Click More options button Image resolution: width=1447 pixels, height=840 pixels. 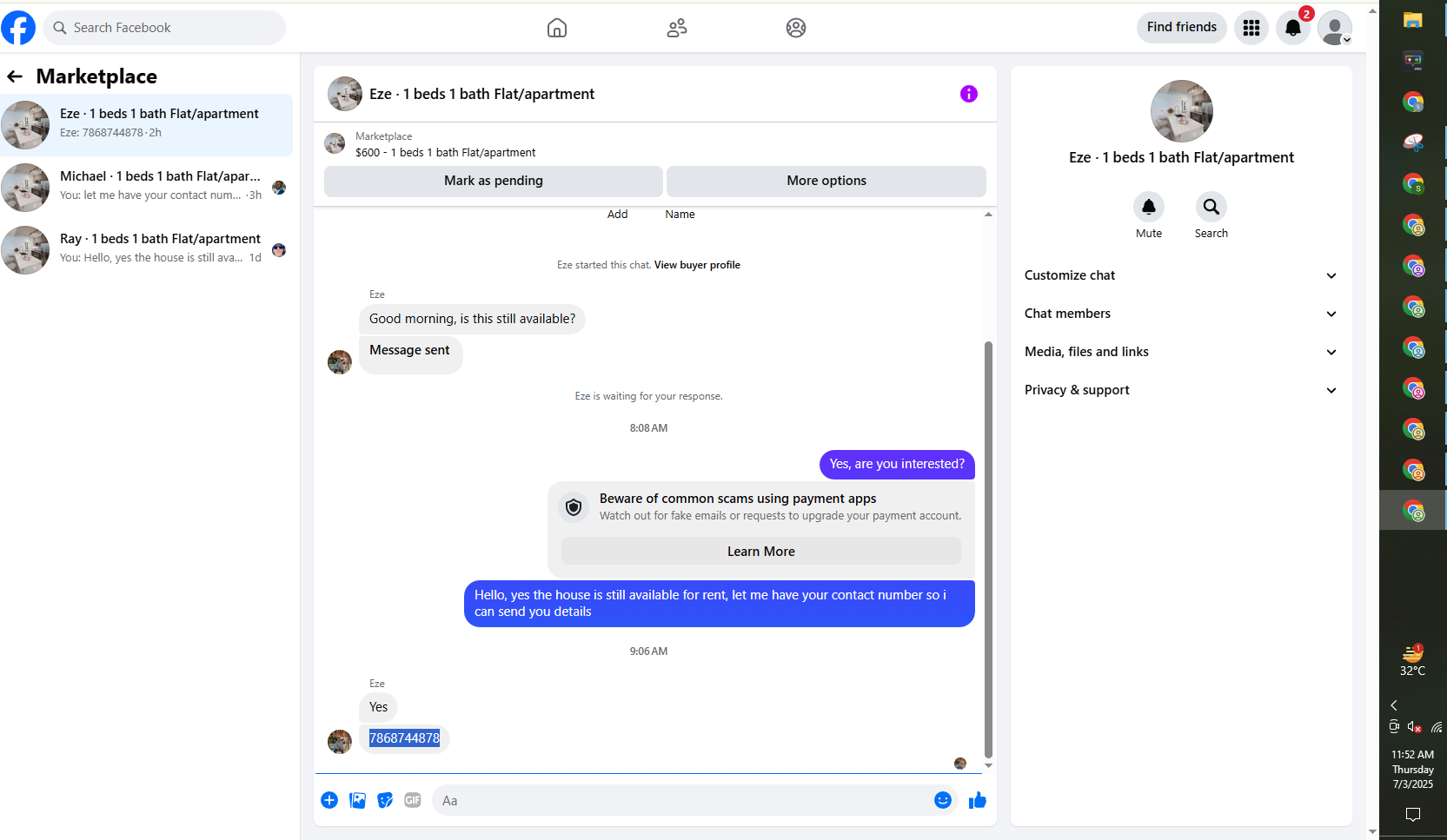tap(826, 181)
